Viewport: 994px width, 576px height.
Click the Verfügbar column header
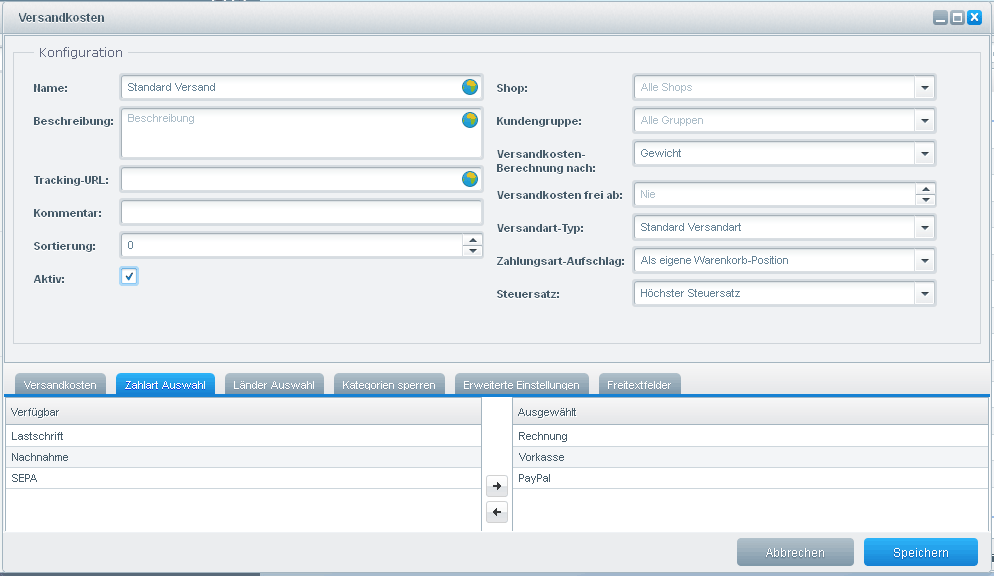click(243, 412)
